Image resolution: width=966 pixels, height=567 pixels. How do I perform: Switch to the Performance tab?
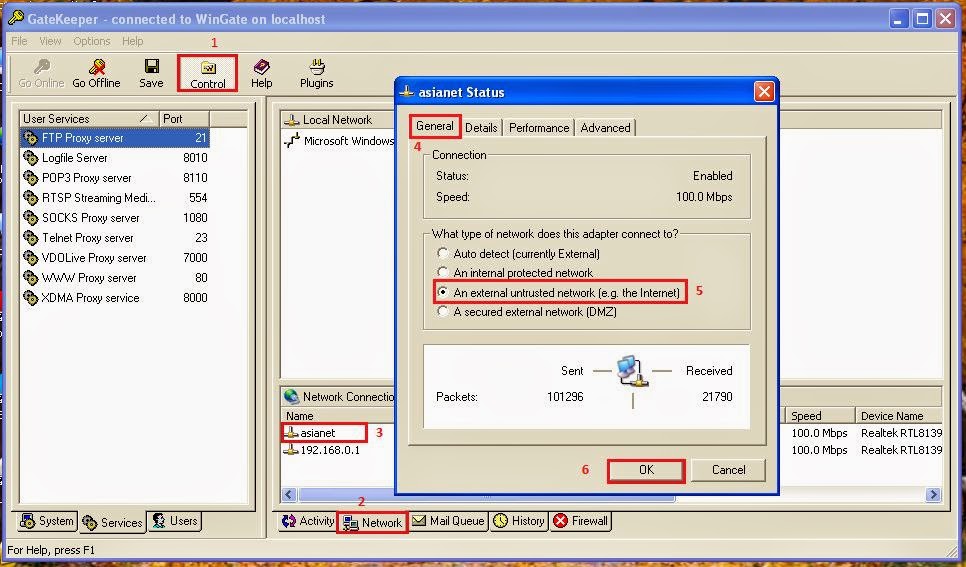click(539, 128)
